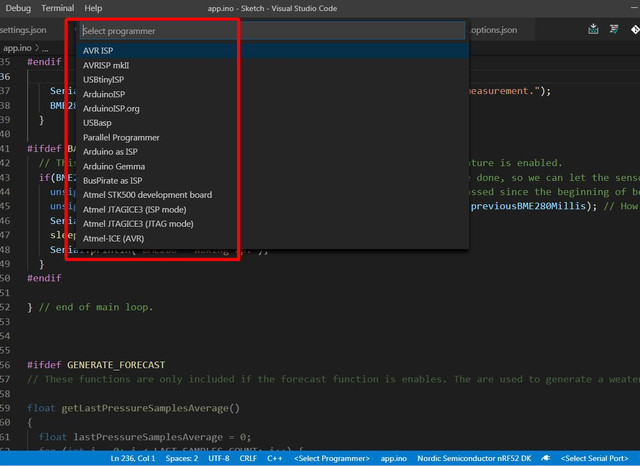This screenshot has height=466, width=640.
Task: Choose AVR ISP from programmer list
Action: (x=272, y=51)
